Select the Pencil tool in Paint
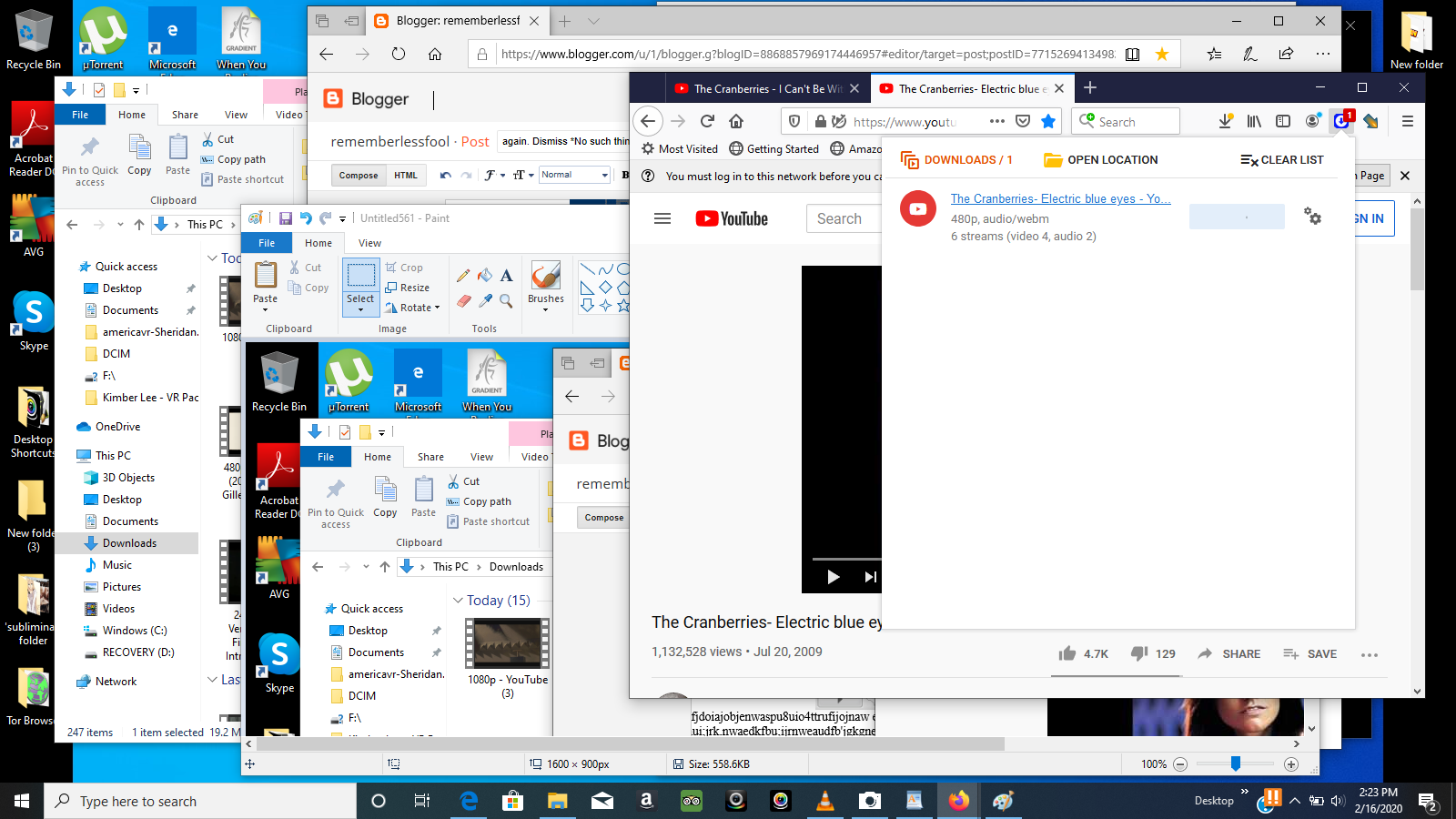1456x819 pixels. coord(463,276)
